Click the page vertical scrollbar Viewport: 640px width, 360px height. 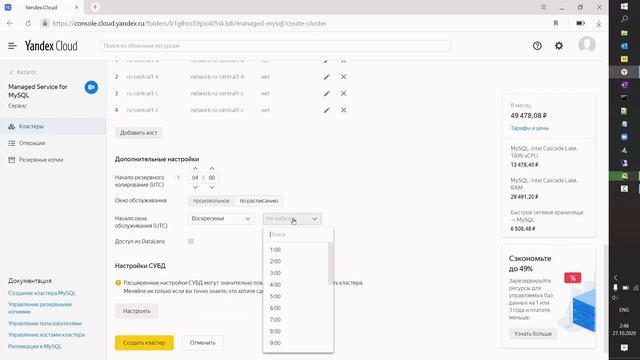tap(605, 298)
